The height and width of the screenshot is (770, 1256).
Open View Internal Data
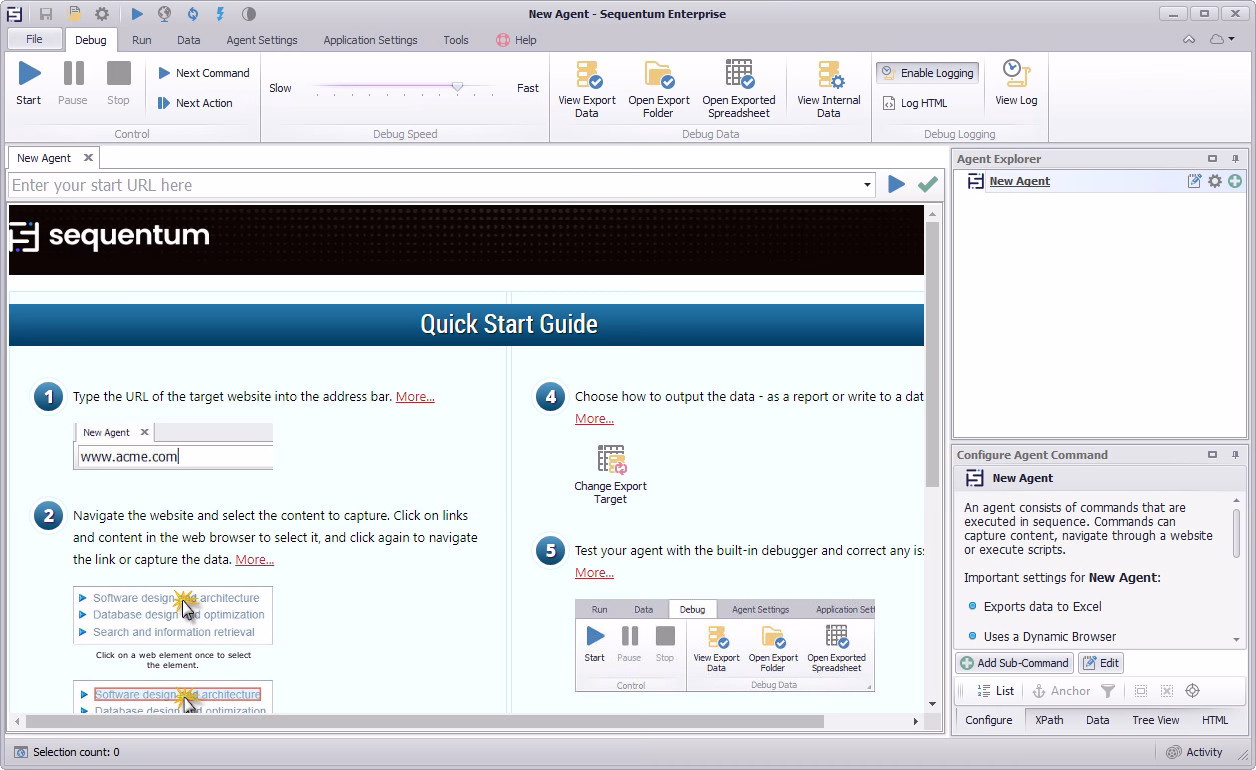coord(829,90)
